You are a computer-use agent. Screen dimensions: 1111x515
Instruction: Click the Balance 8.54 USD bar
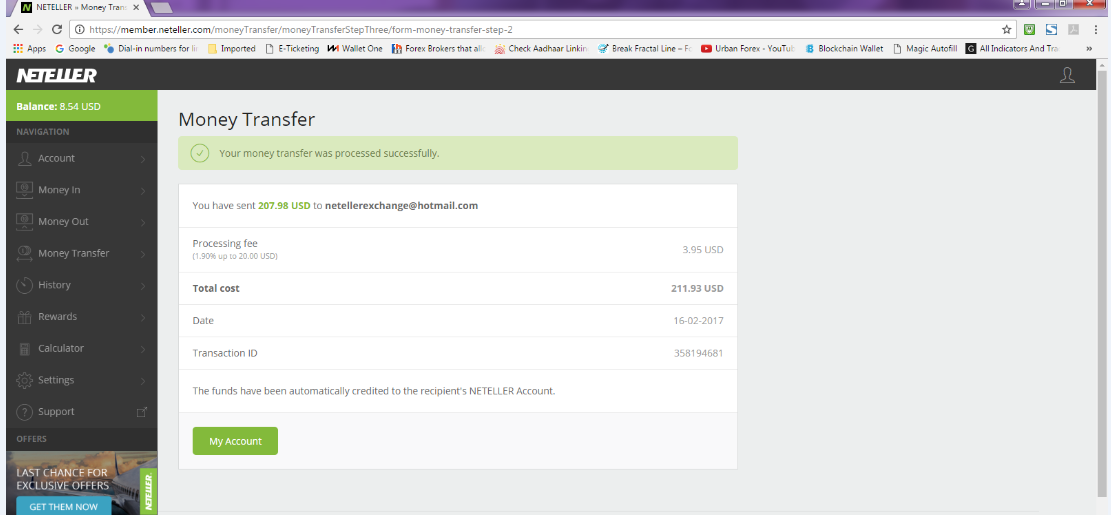click(x=81, y=106)
